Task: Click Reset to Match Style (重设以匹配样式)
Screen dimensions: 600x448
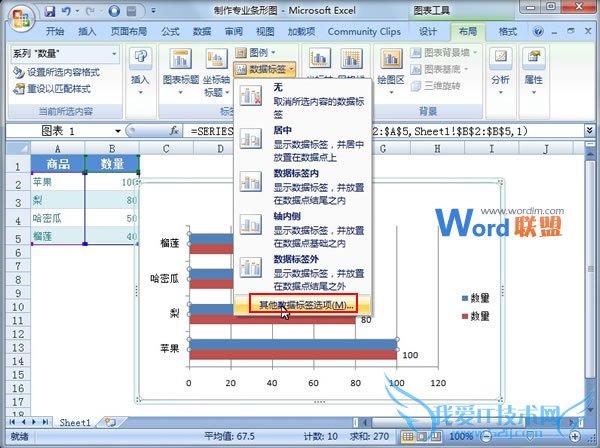Action: tap(52, 89)
